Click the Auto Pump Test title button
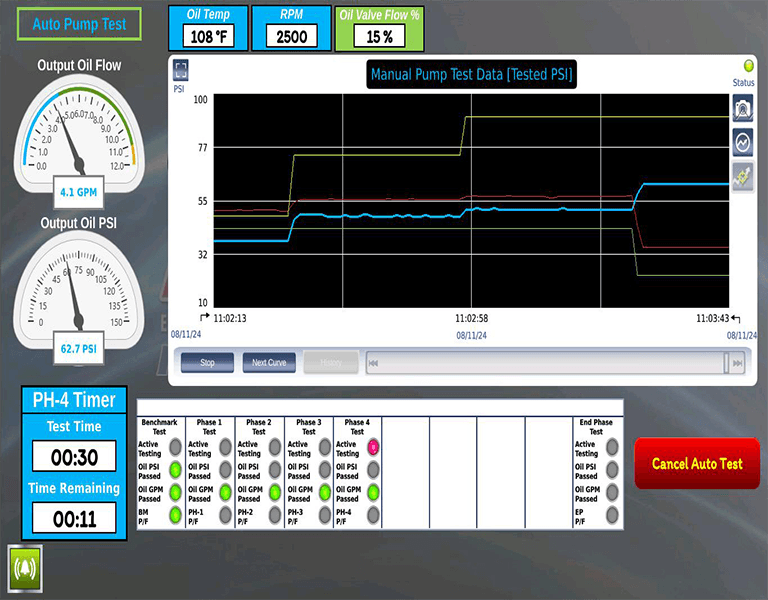This screenshot has width=768, height=600. tap(79, 24)
